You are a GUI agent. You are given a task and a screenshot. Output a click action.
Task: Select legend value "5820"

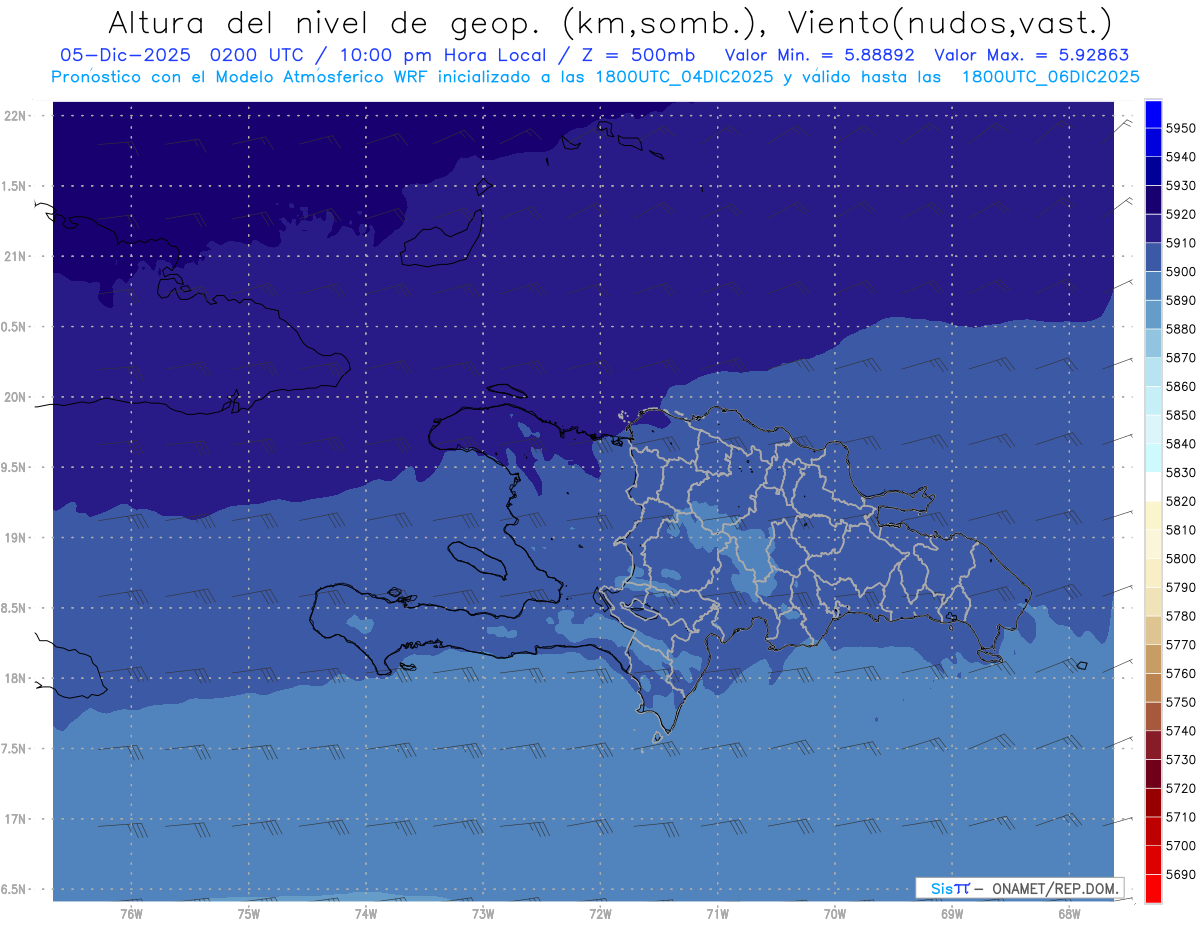coord(1182,501)
